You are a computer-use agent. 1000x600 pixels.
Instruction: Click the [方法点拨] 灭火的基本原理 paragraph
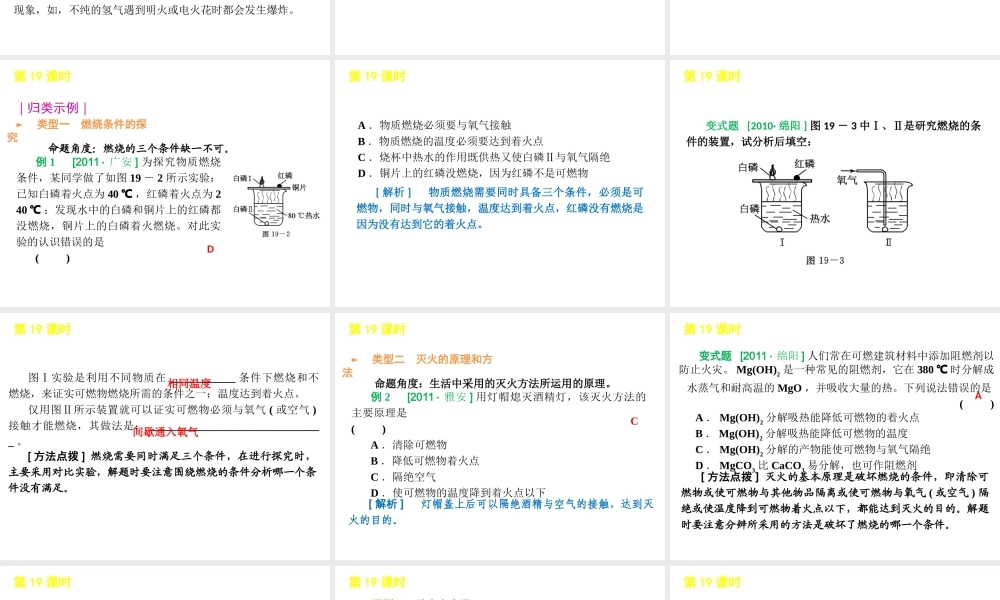coord(835,501)
